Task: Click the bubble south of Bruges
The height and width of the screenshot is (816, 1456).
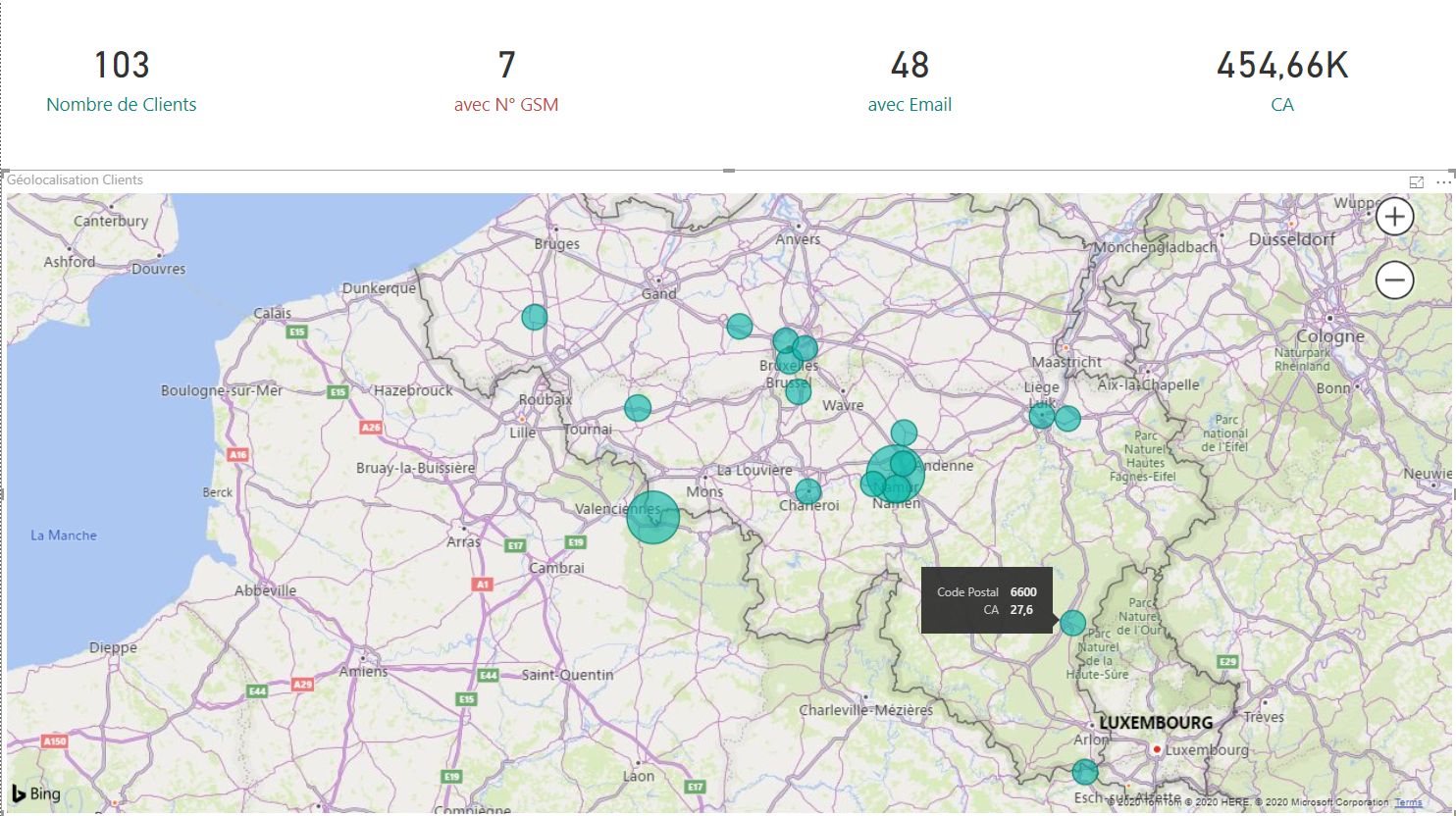Action: pos(535,317)
